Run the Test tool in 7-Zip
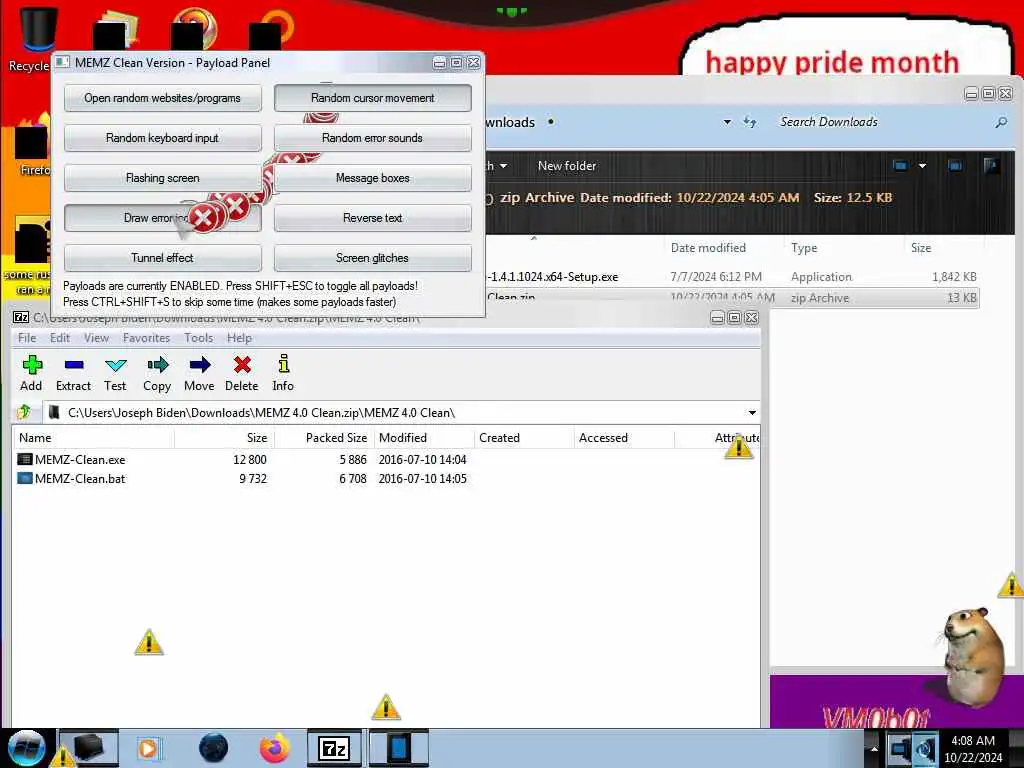The image size is (1024, 768). 115,365
